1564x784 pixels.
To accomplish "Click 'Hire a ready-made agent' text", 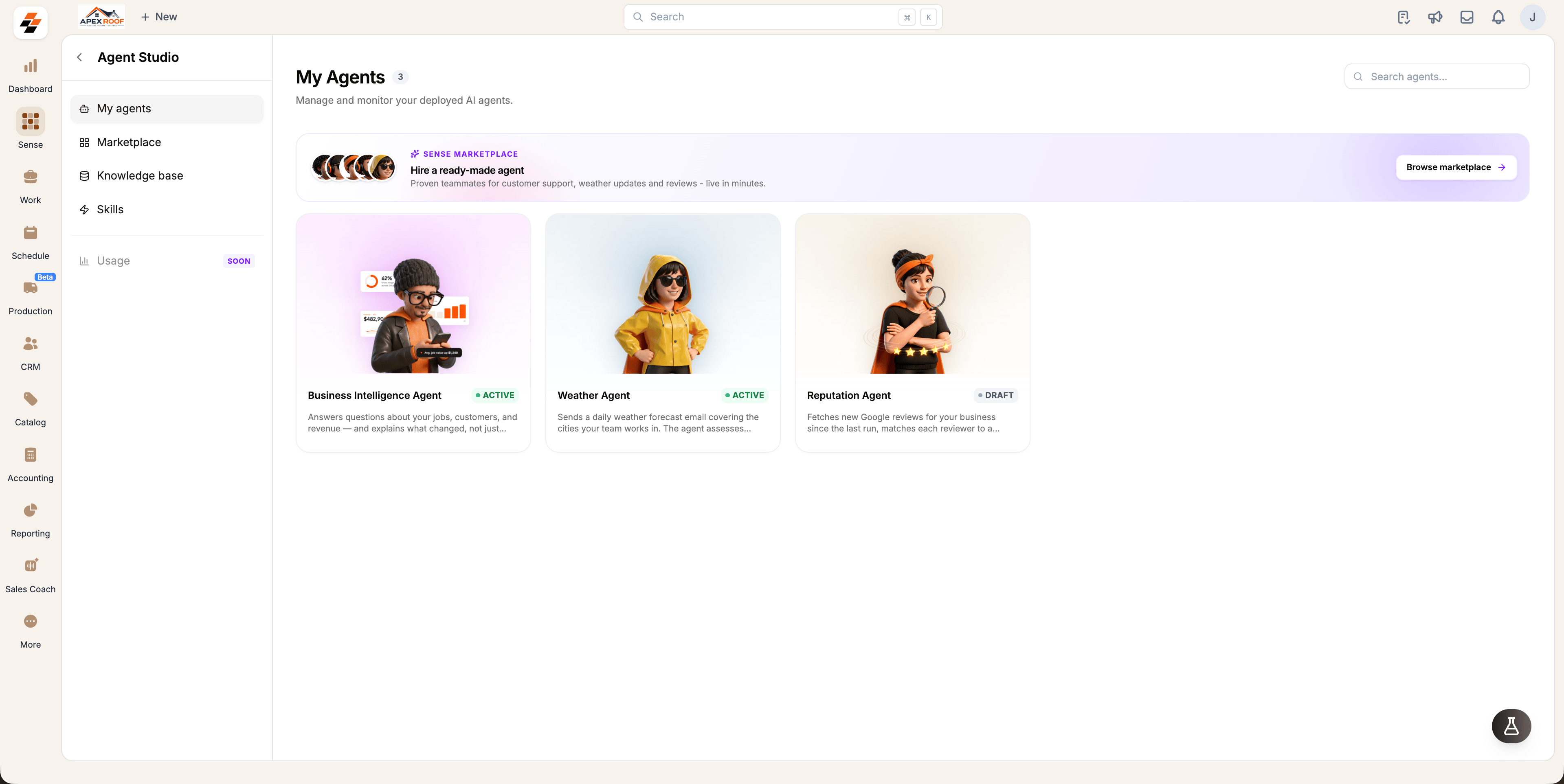I will click(467, 171).
